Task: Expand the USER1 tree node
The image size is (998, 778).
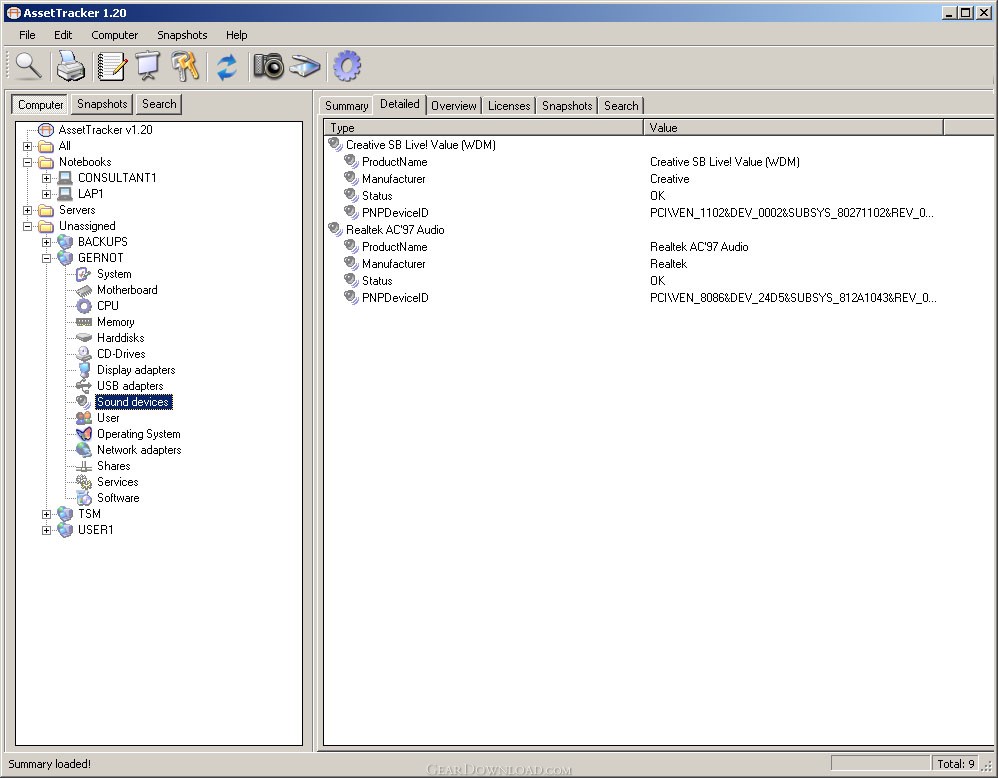Action: click(x=47, y=530)
